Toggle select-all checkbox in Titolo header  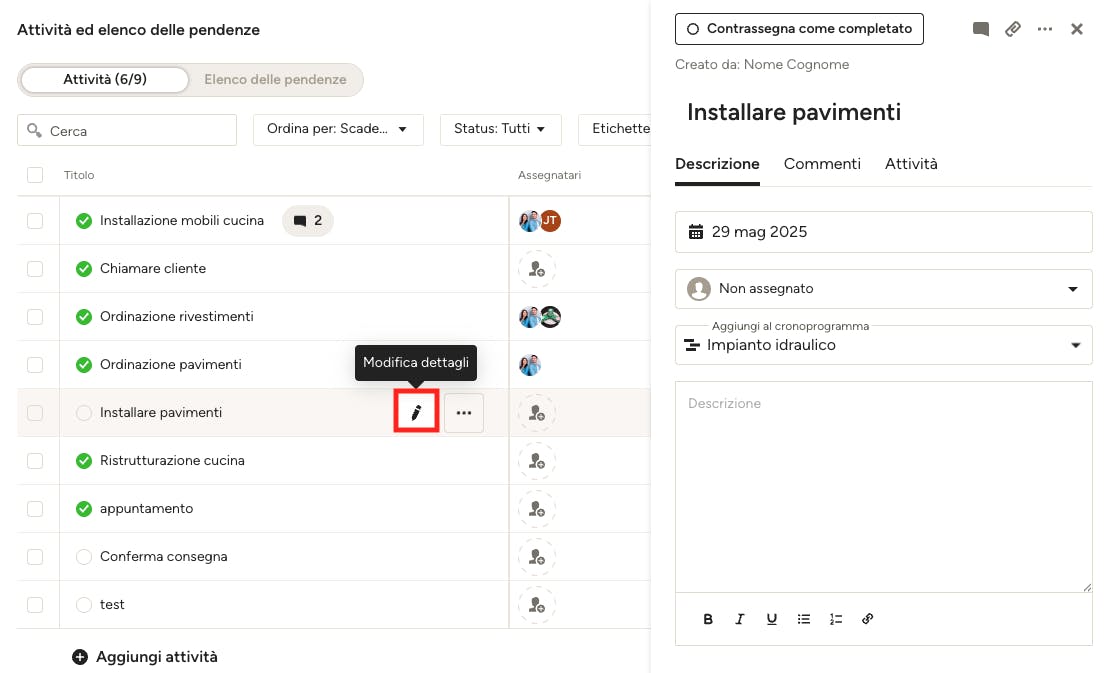[35, 175]
